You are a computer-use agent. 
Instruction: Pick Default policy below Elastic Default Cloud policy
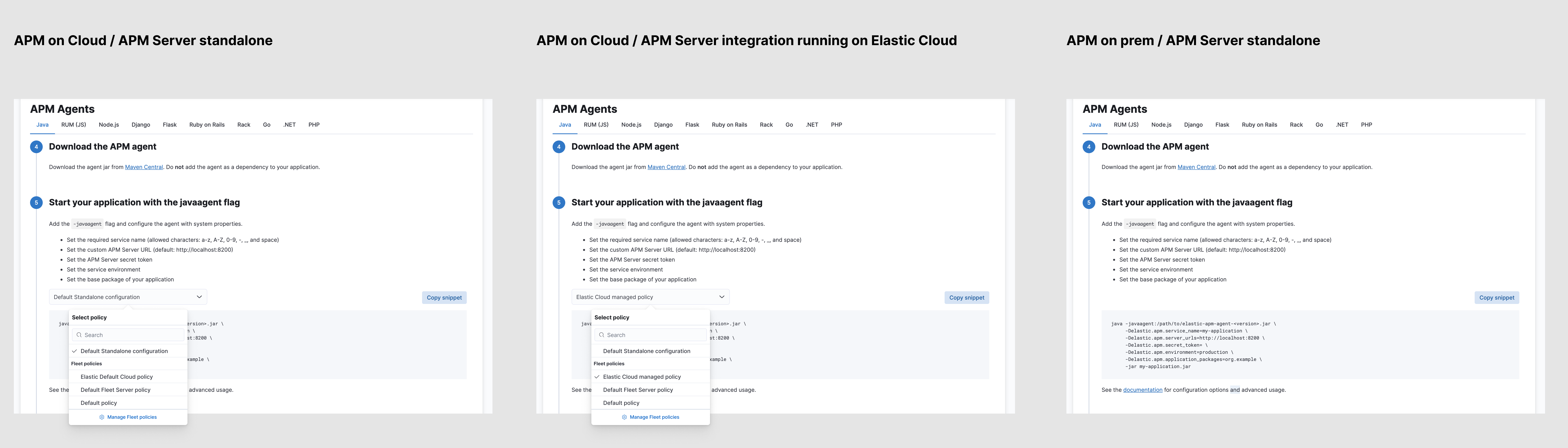coord(99,403)
